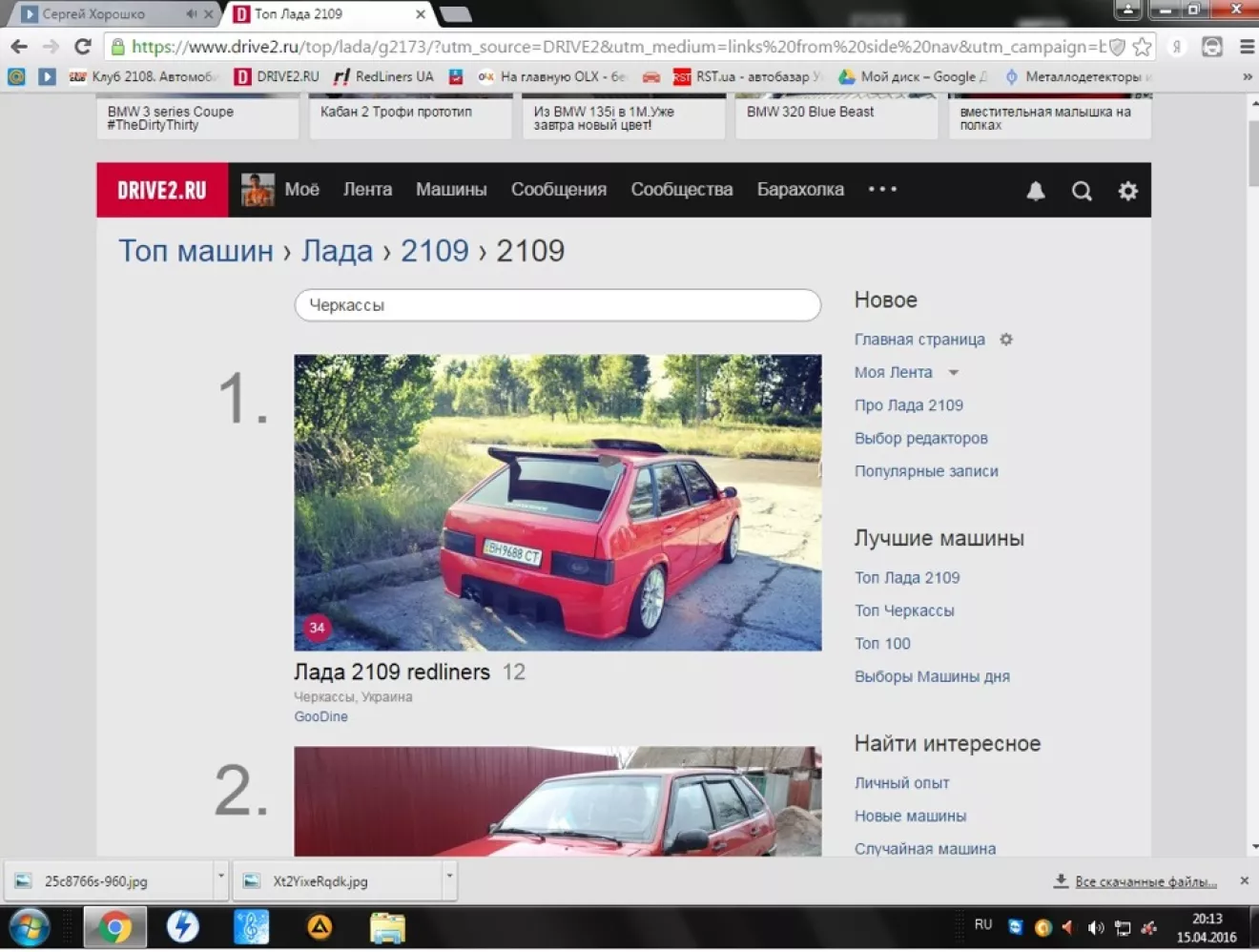Open the BMW 320 Blue Beast card
Viewport: 1259px width, 952px height.
click(x=836, y=116)
